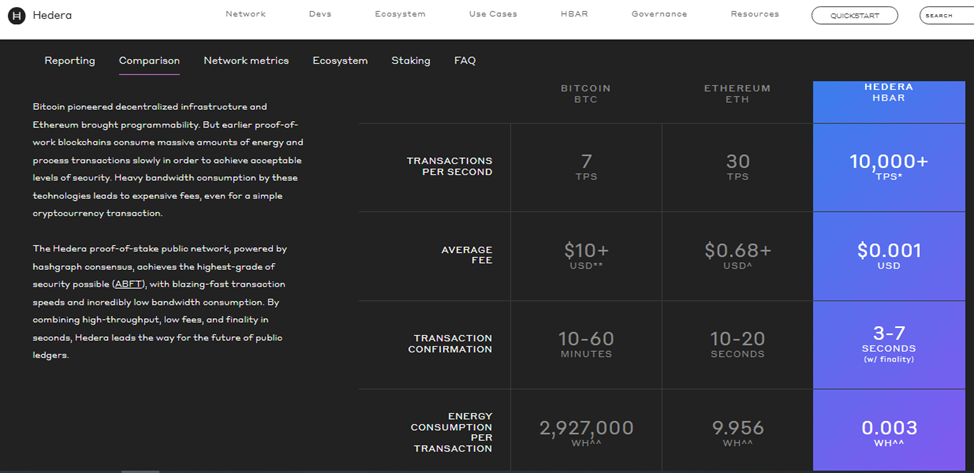Select the HEDERA HBAR column header
Viewport: 974px width, 473px height.
888,93
